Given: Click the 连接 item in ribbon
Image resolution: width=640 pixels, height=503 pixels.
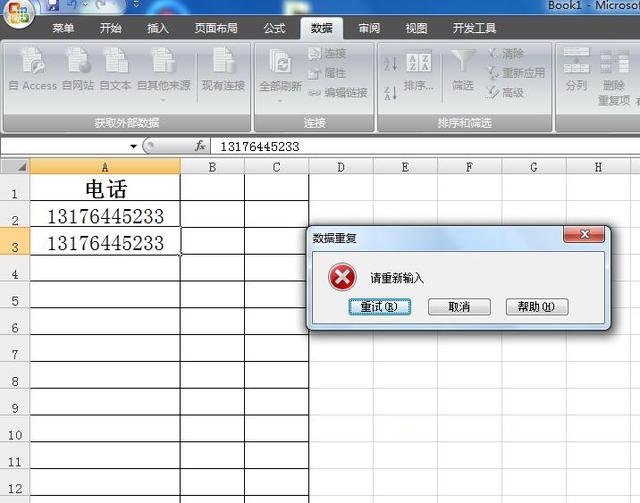Looking at the screenshot, I should pyautogui.click(x=327, y=53).
